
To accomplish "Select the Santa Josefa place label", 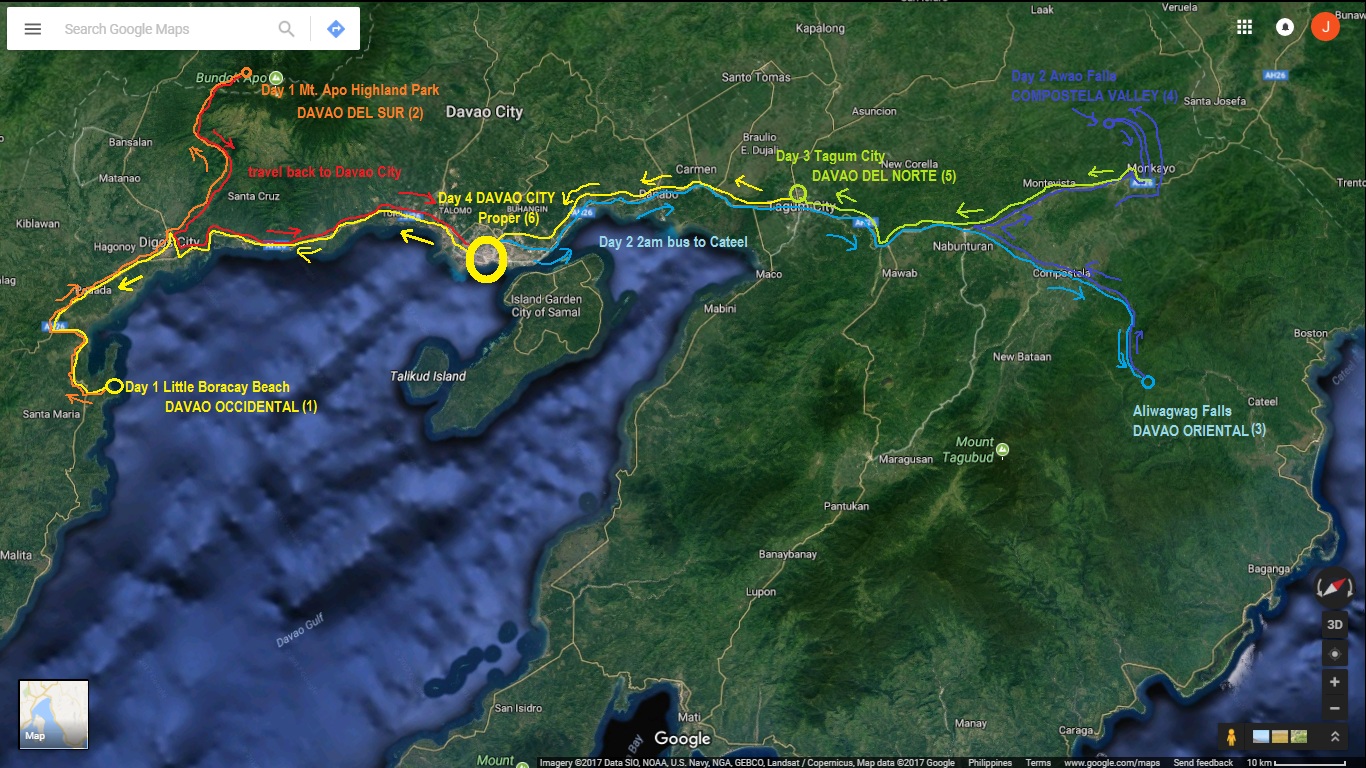I will click(x=1215, y=101).
